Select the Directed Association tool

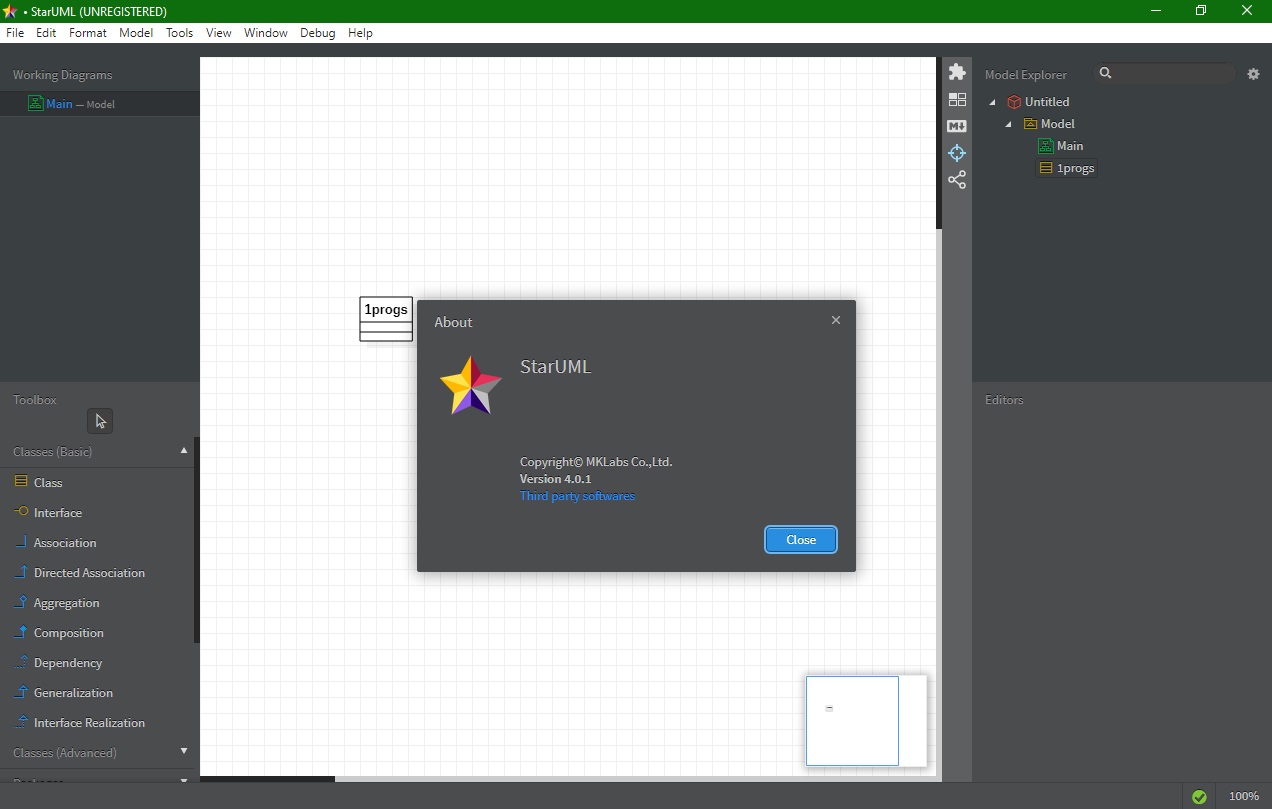click(x=96, y=572)
